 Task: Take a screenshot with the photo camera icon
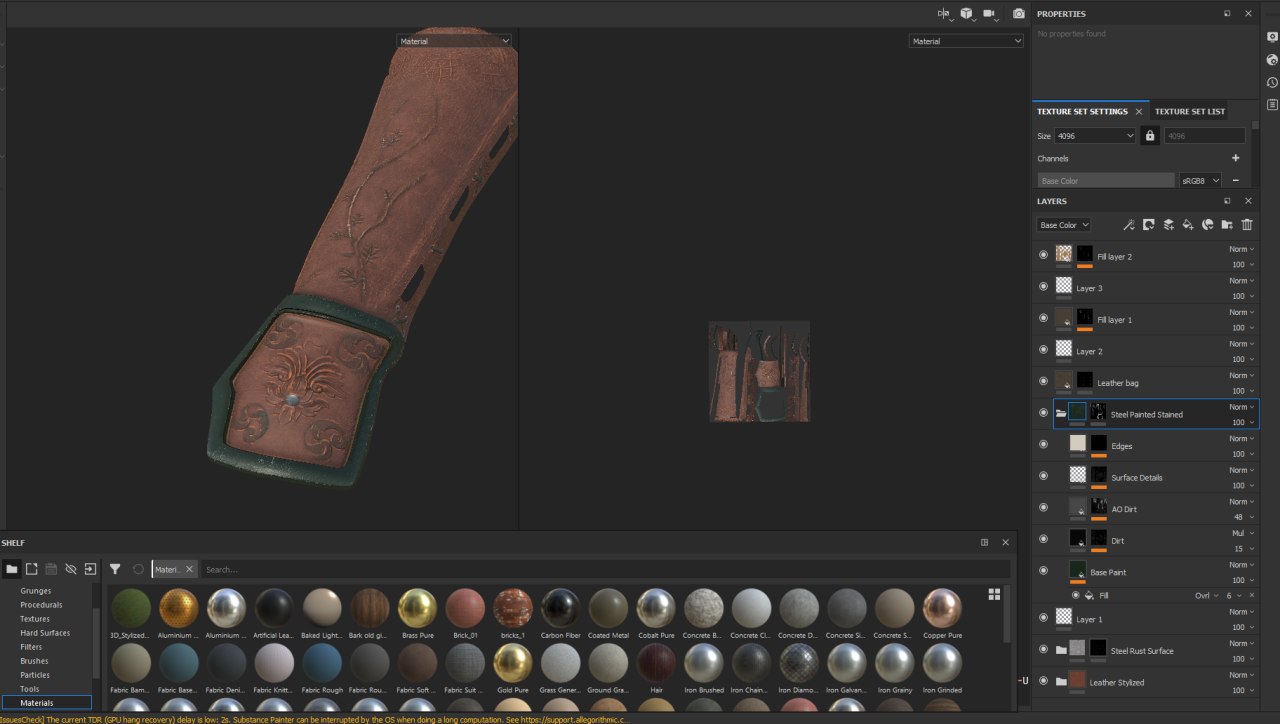tap(1018, 14)
